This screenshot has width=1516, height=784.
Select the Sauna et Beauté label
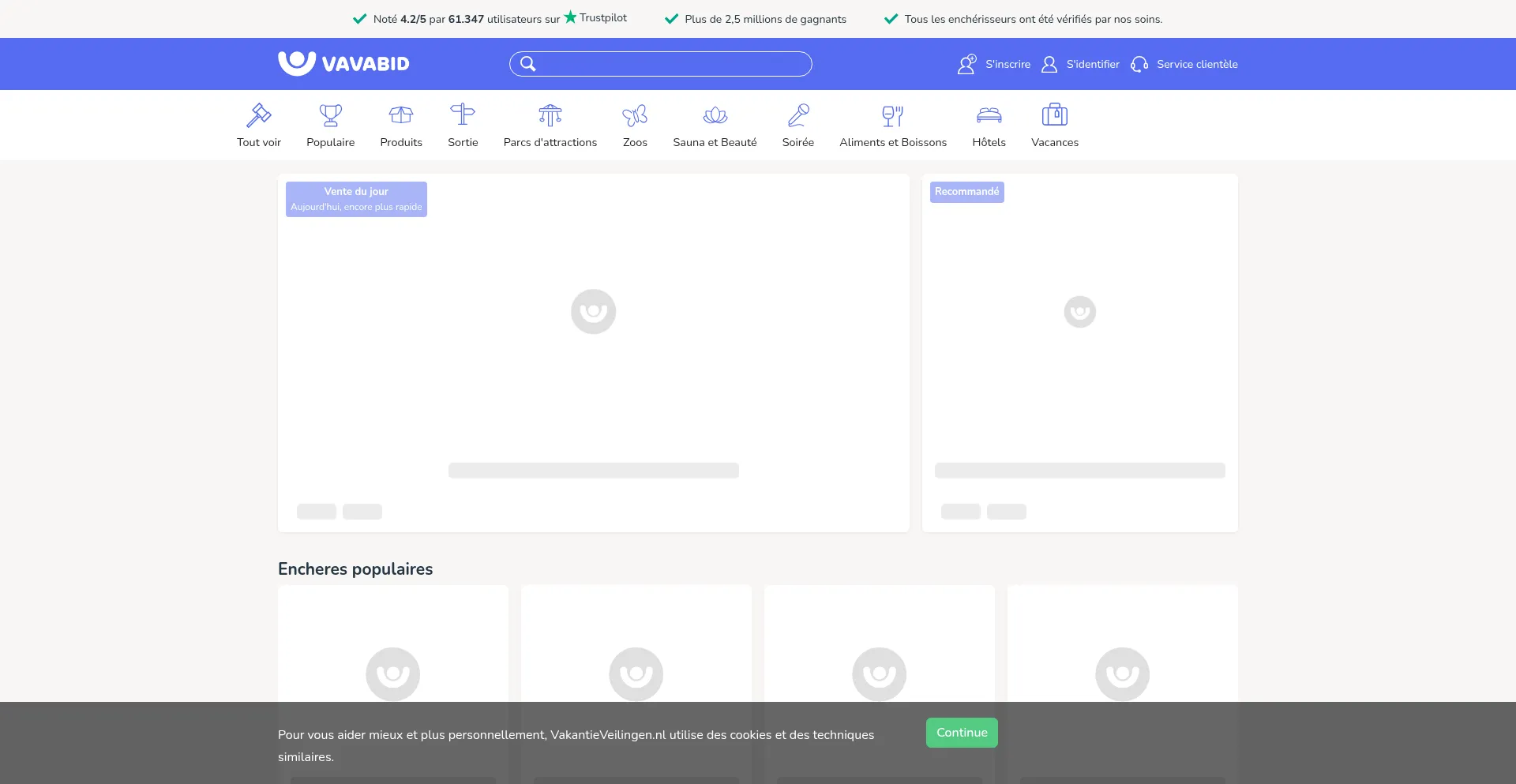(715, 142)
